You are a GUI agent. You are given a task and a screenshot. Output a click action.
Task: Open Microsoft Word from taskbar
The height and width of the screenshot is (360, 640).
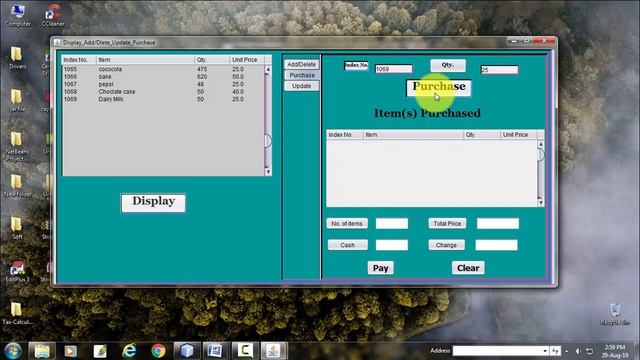[x=215, y=351]
